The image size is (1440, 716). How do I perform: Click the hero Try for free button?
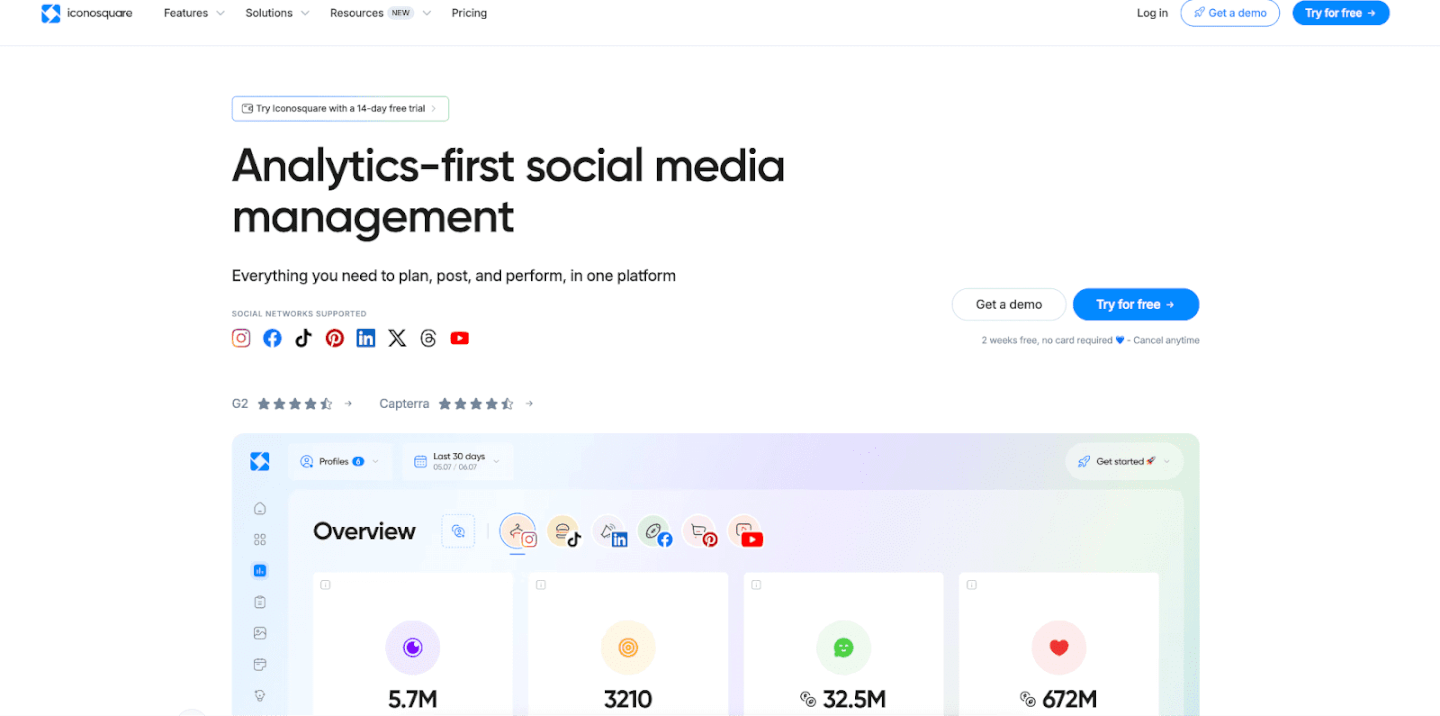click(x=1136, y=304)
